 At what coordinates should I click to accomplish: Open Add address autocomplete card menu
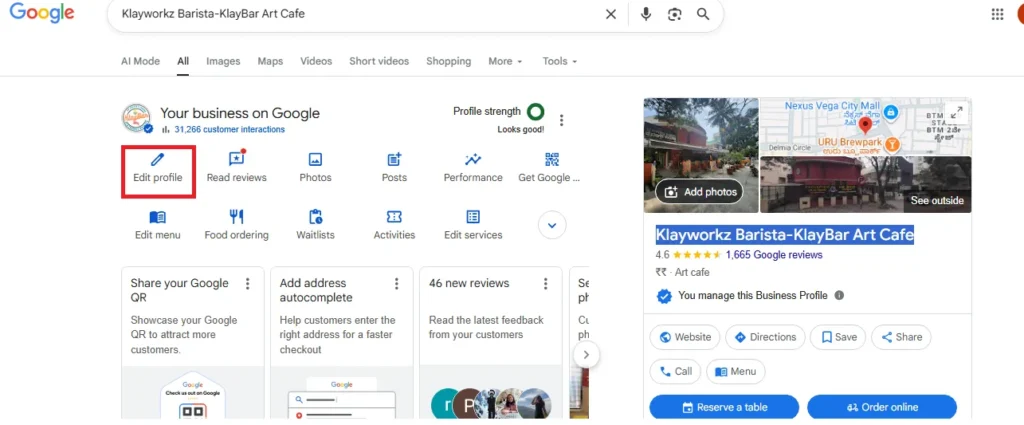pos(396,283)
